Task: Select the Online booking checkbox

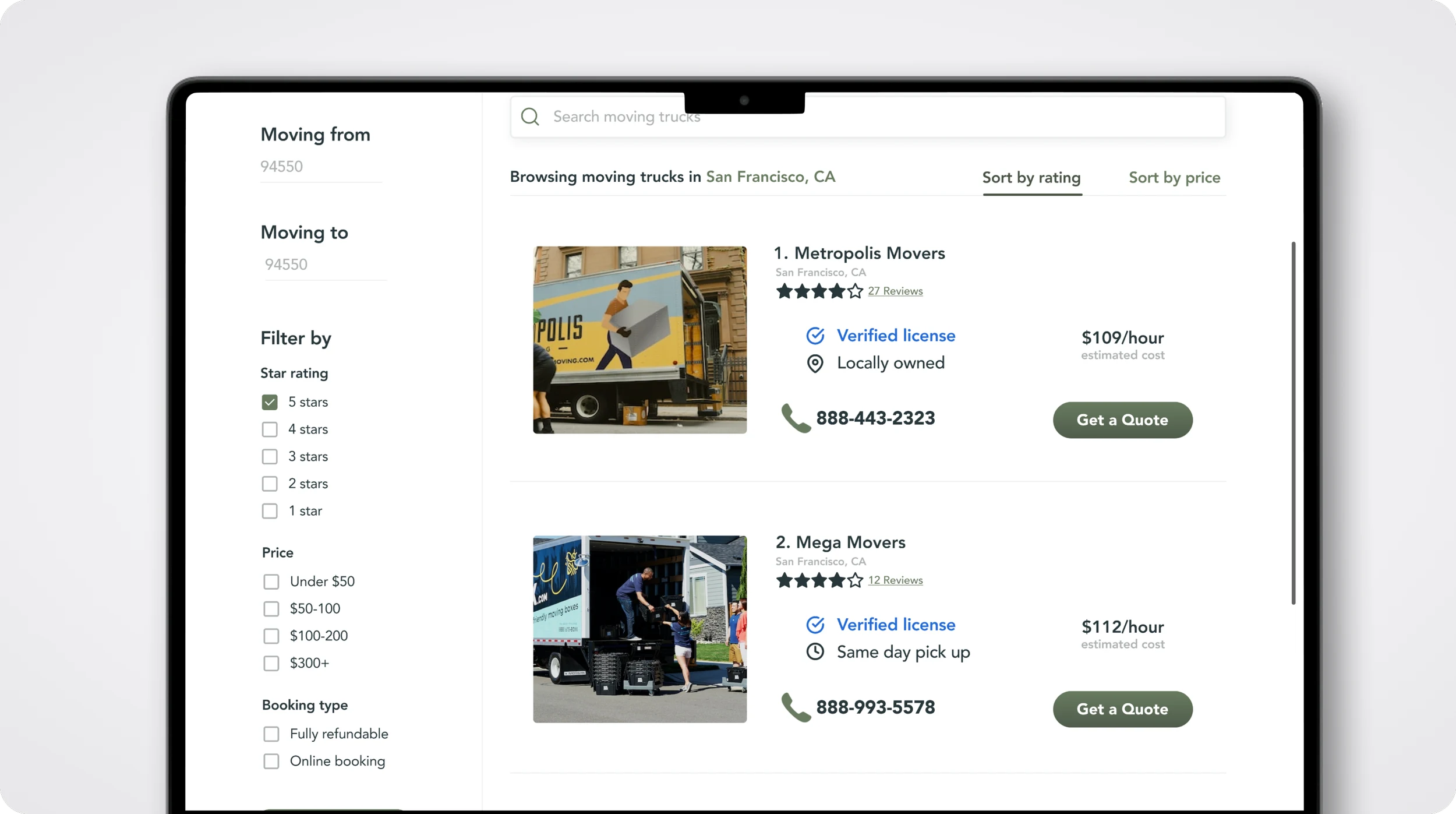Action: (271, 762)
